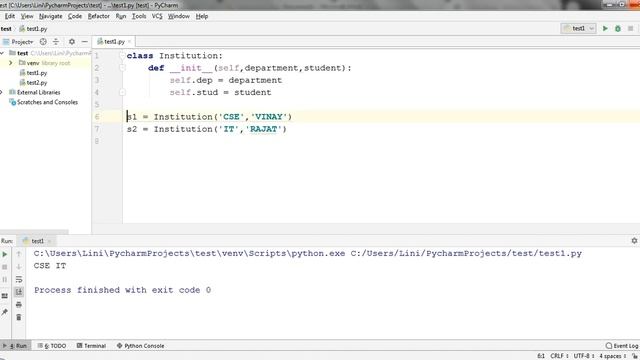
Task: Click the 'CSE' string on line 6
Action: click(231, 117)
